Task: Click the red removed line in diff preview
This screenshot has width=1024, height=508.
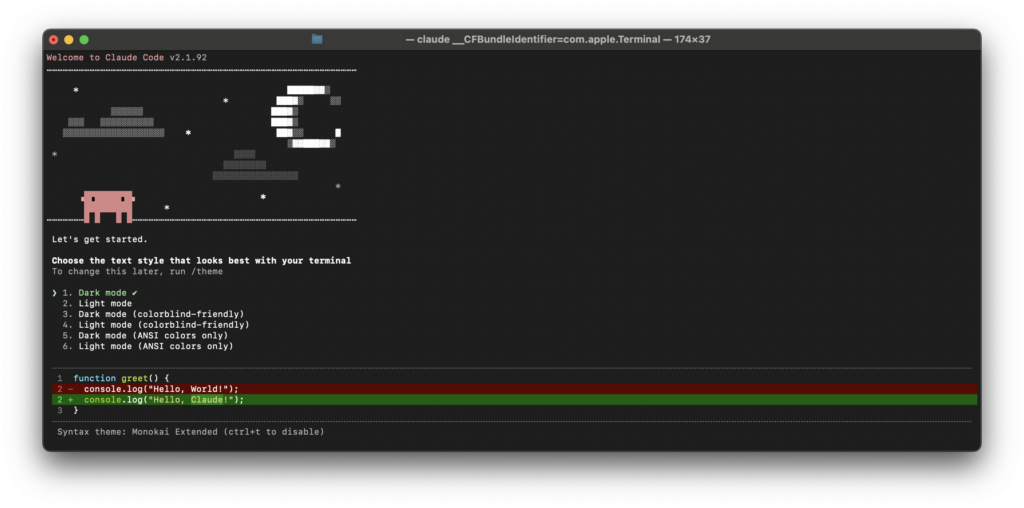Action: pyautogui.click(x=160, y=389)
